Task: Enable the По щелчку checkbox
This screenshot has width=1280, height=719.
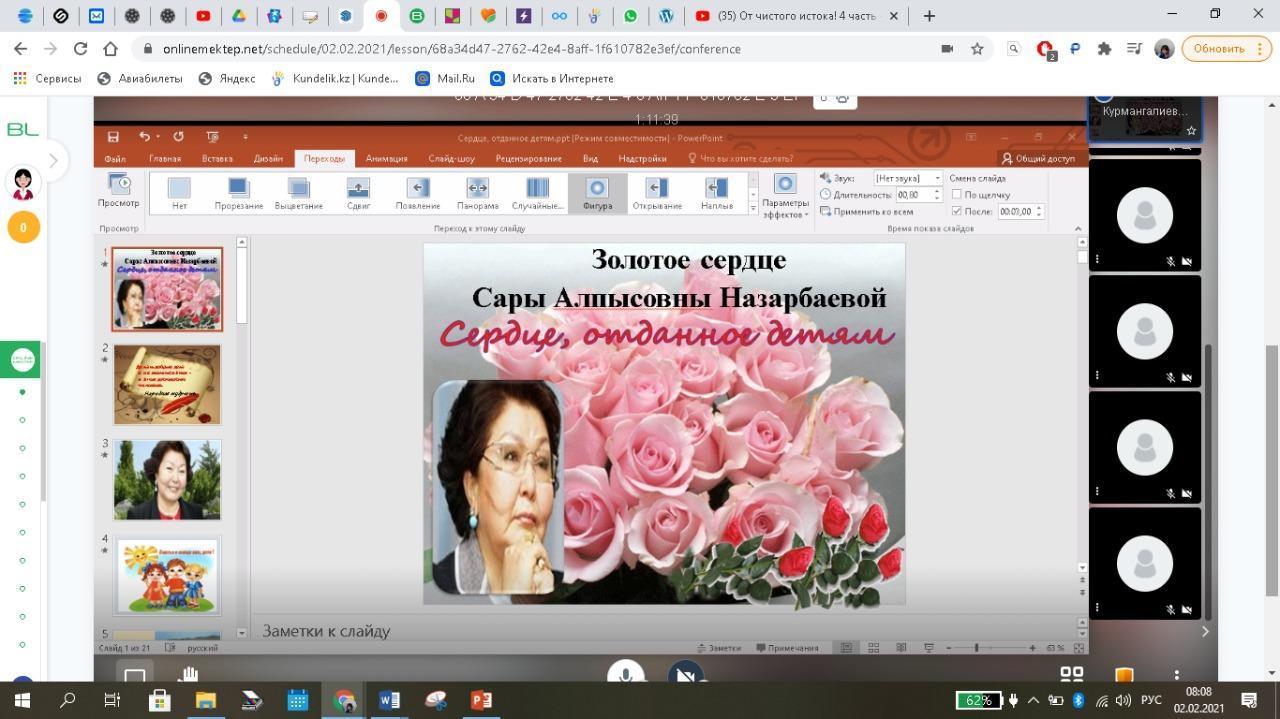Action: (x=957, y=195)
